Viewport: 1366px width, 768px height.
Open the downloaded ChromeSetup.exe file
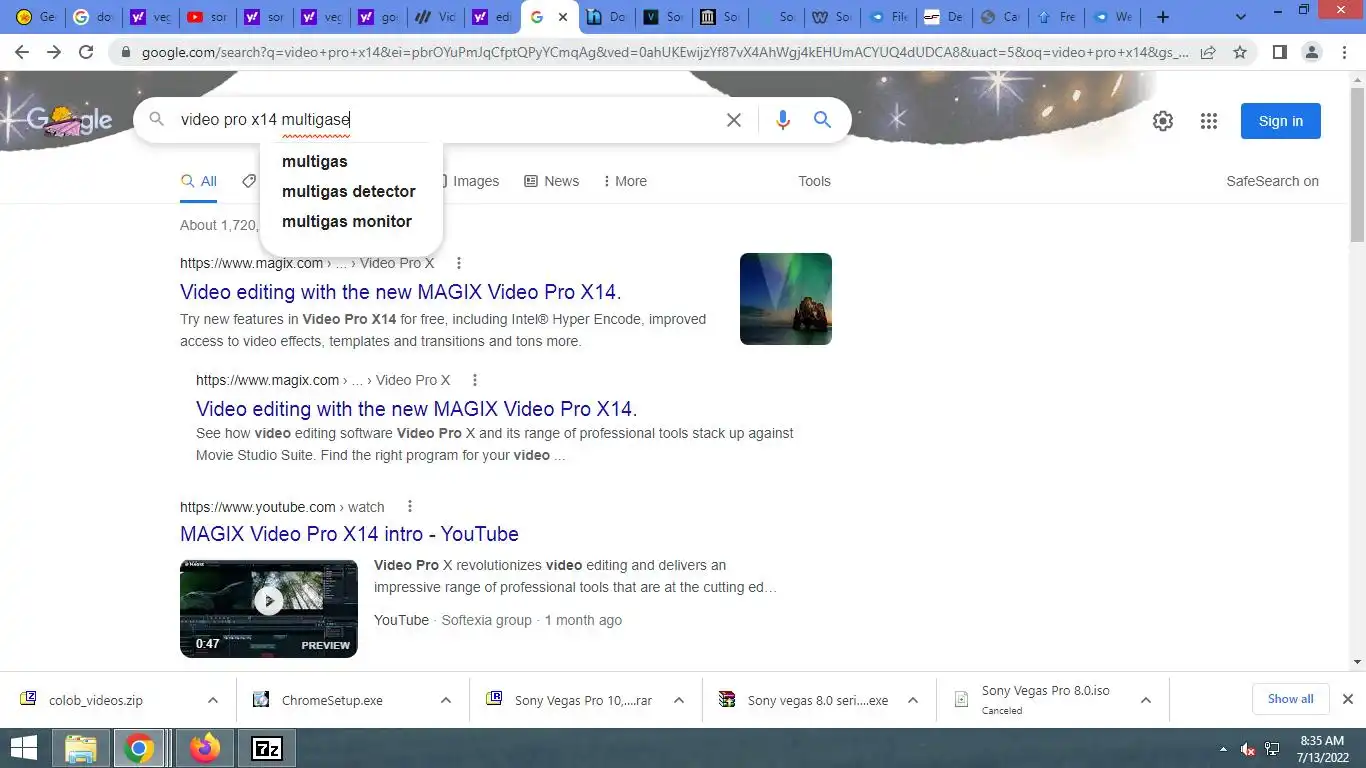[x=332, y=700]
